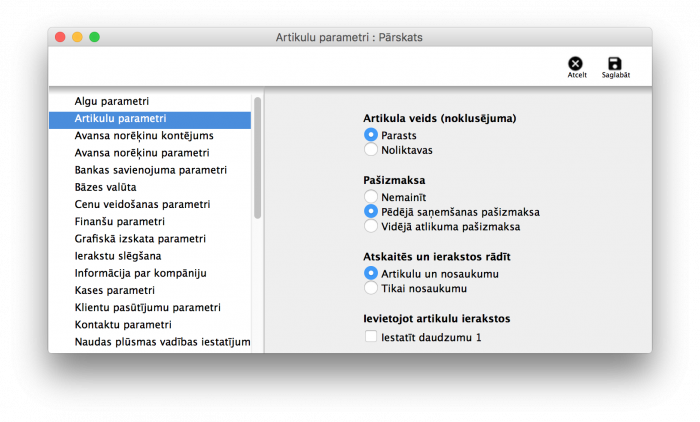Select Tikai nosaukumu radio button
700x422 pixels.
(x=371, y=288)
